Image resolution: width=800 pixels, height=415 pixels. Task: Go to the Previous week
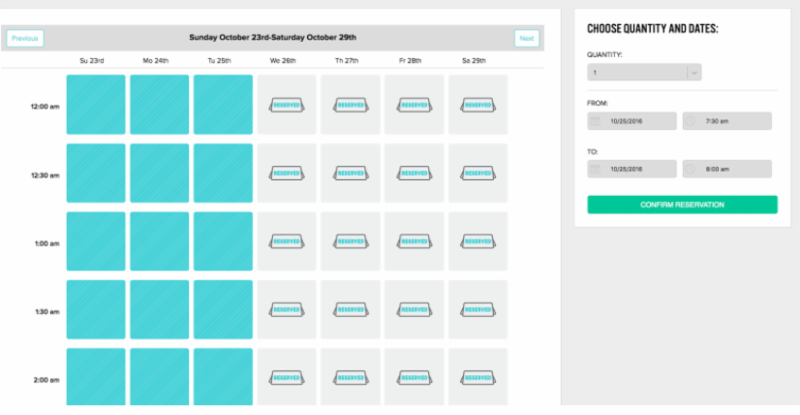25,38
